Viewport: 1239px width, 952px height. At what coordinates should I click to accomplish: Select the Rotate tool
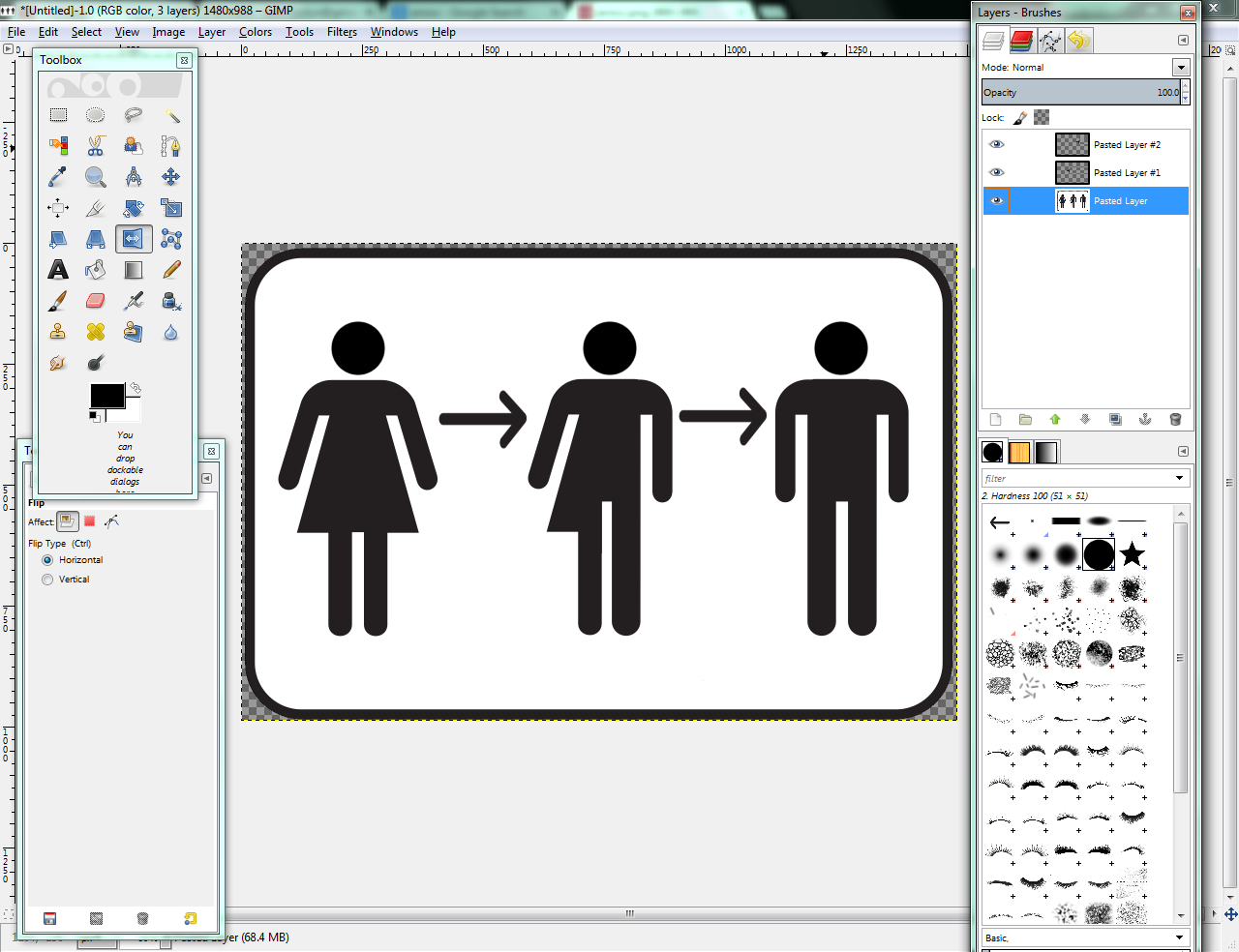[x=134, y=208]
